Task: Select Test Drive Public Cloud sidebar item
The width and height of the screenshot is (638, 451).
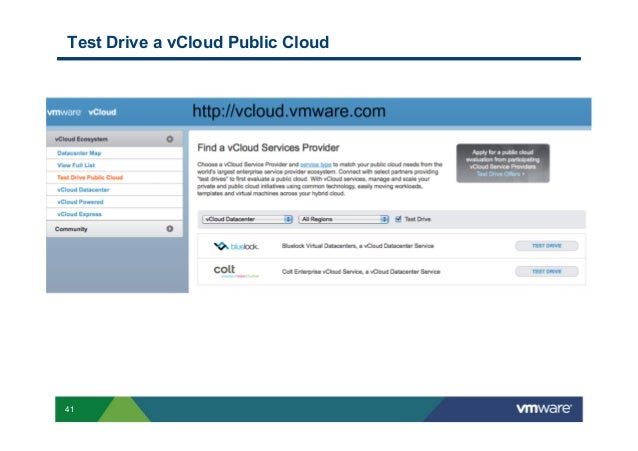Action: pyautogui.click(x=90, y=177)
